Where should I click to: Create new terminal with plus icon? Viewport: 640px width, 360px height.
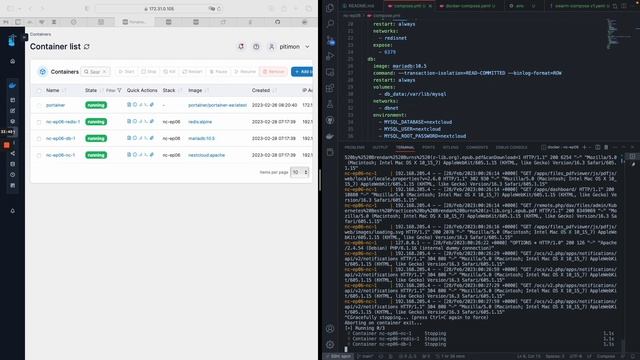coord(584,147)
